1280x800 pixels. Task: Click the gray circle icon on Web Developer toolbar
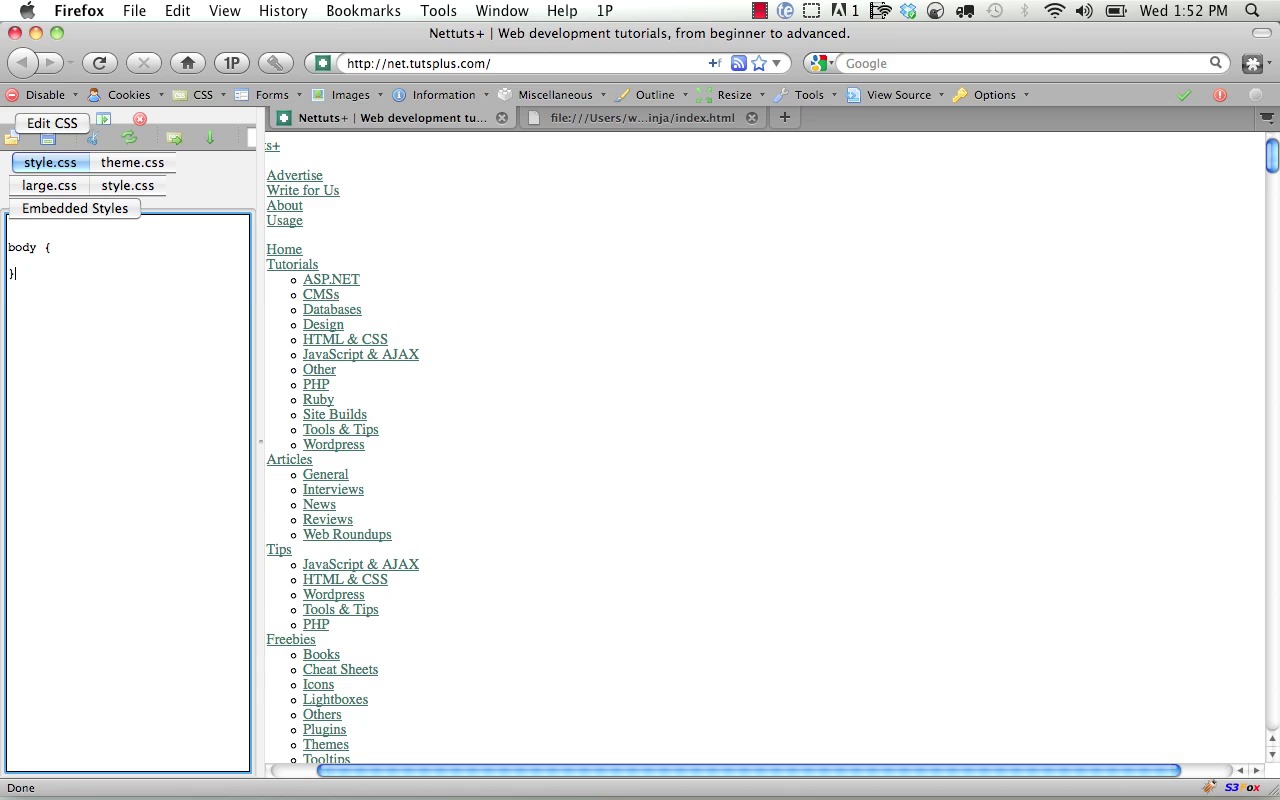tap(1256, 95)
